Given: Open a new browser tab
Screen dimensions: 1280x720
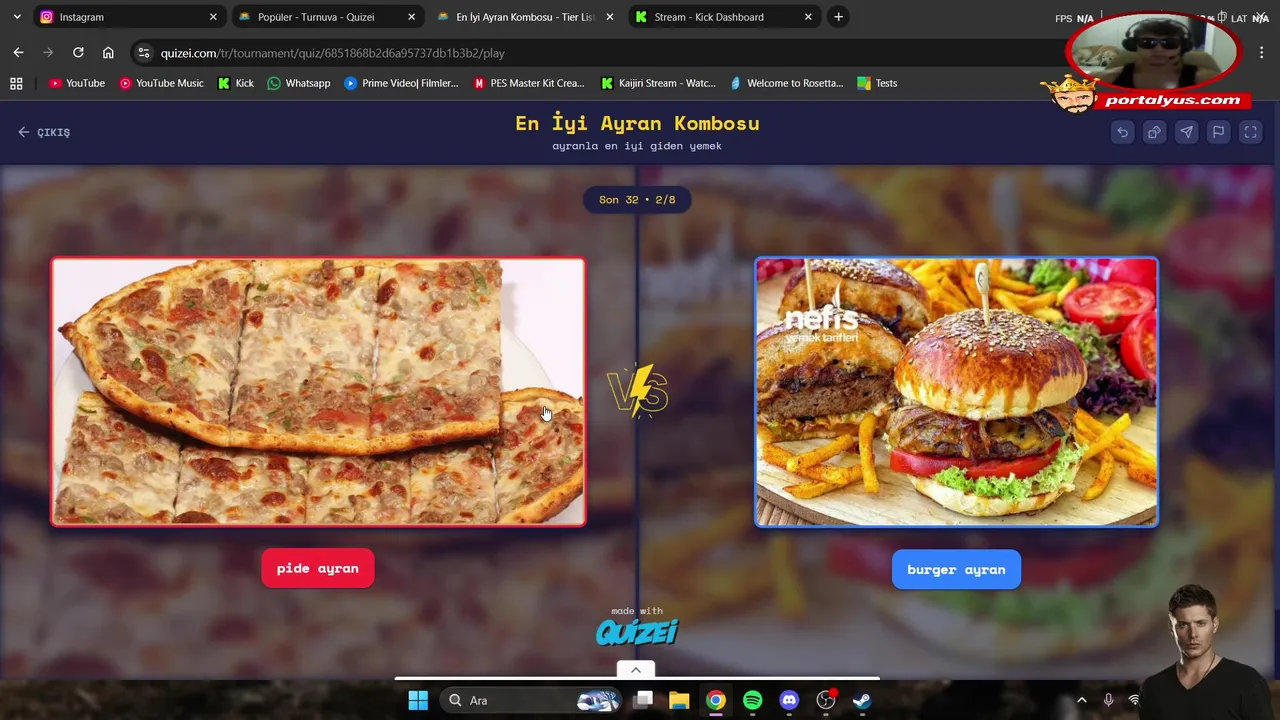Looking at the screenshot, I should (838, 17).
